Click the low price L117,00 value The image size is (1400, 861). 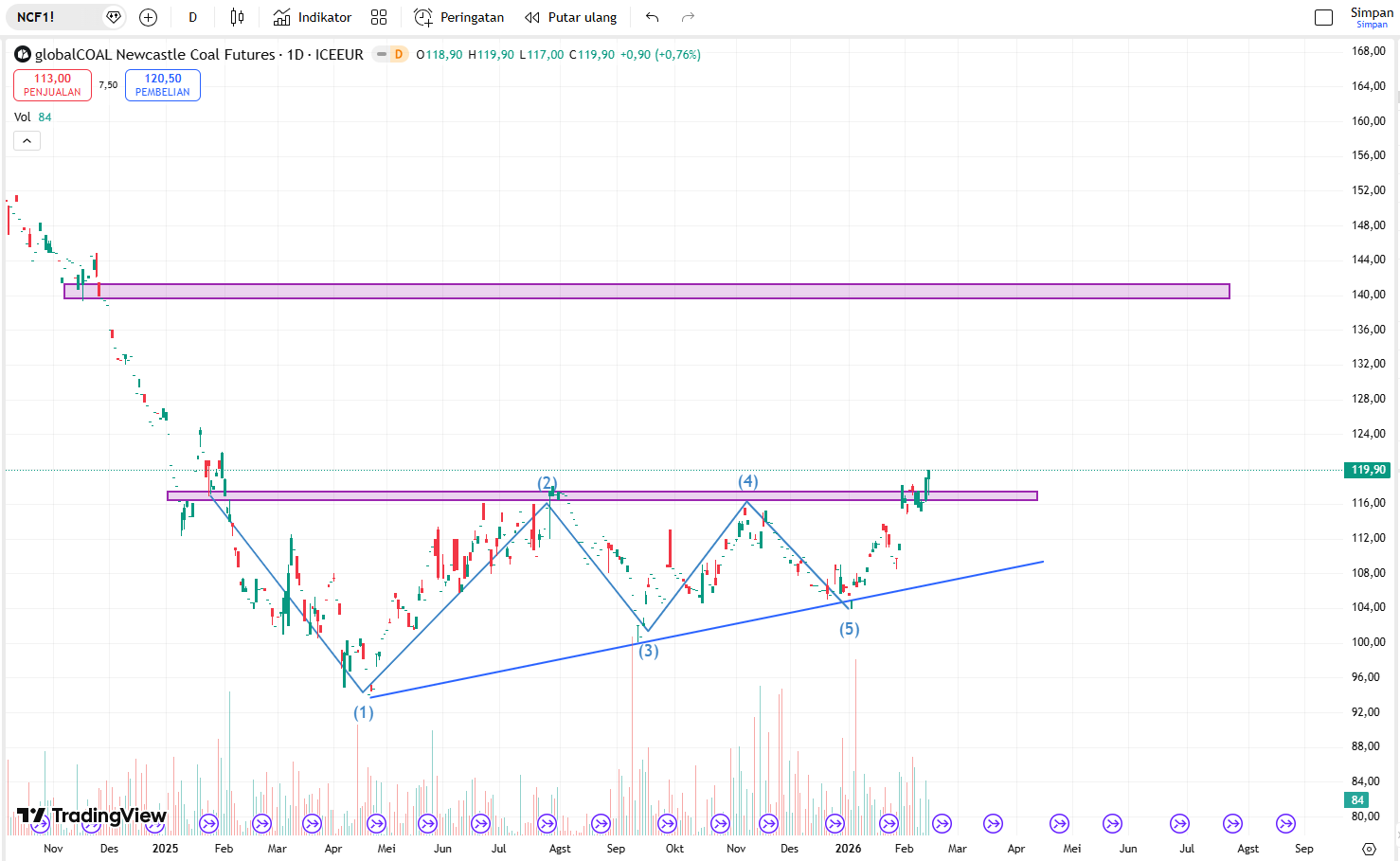pyautogui.click(x=542, y=55)
